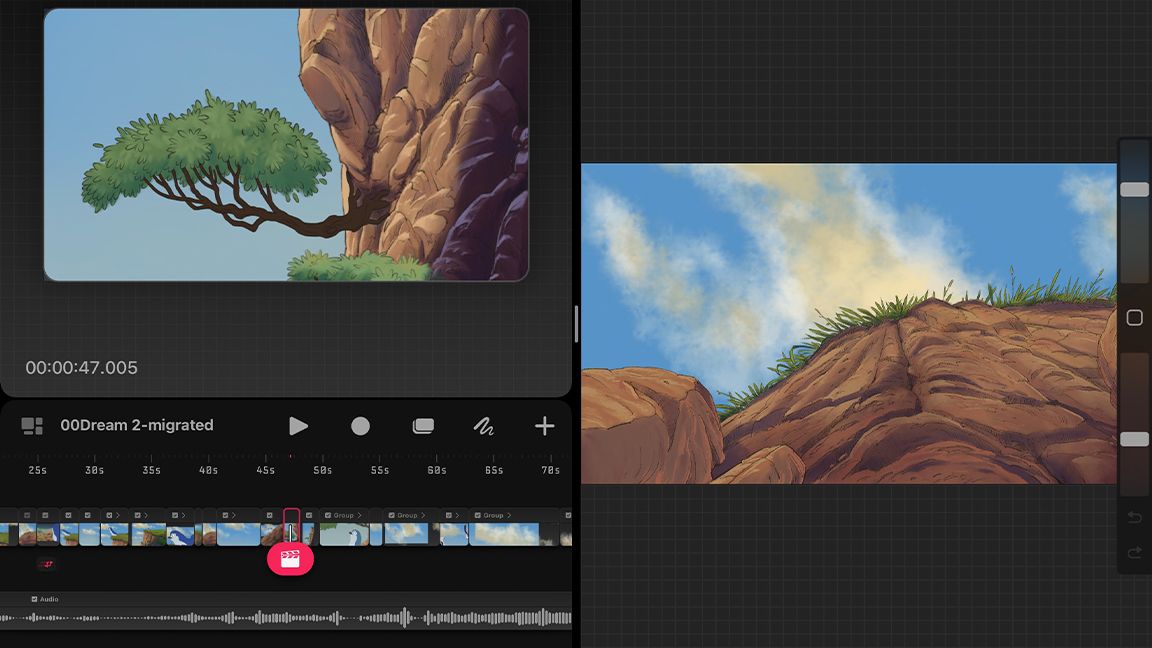Image resolution: width=1152 pixels, height=648 pixels.
Task: Tap the Play button to preview
Action: (298, 425)
